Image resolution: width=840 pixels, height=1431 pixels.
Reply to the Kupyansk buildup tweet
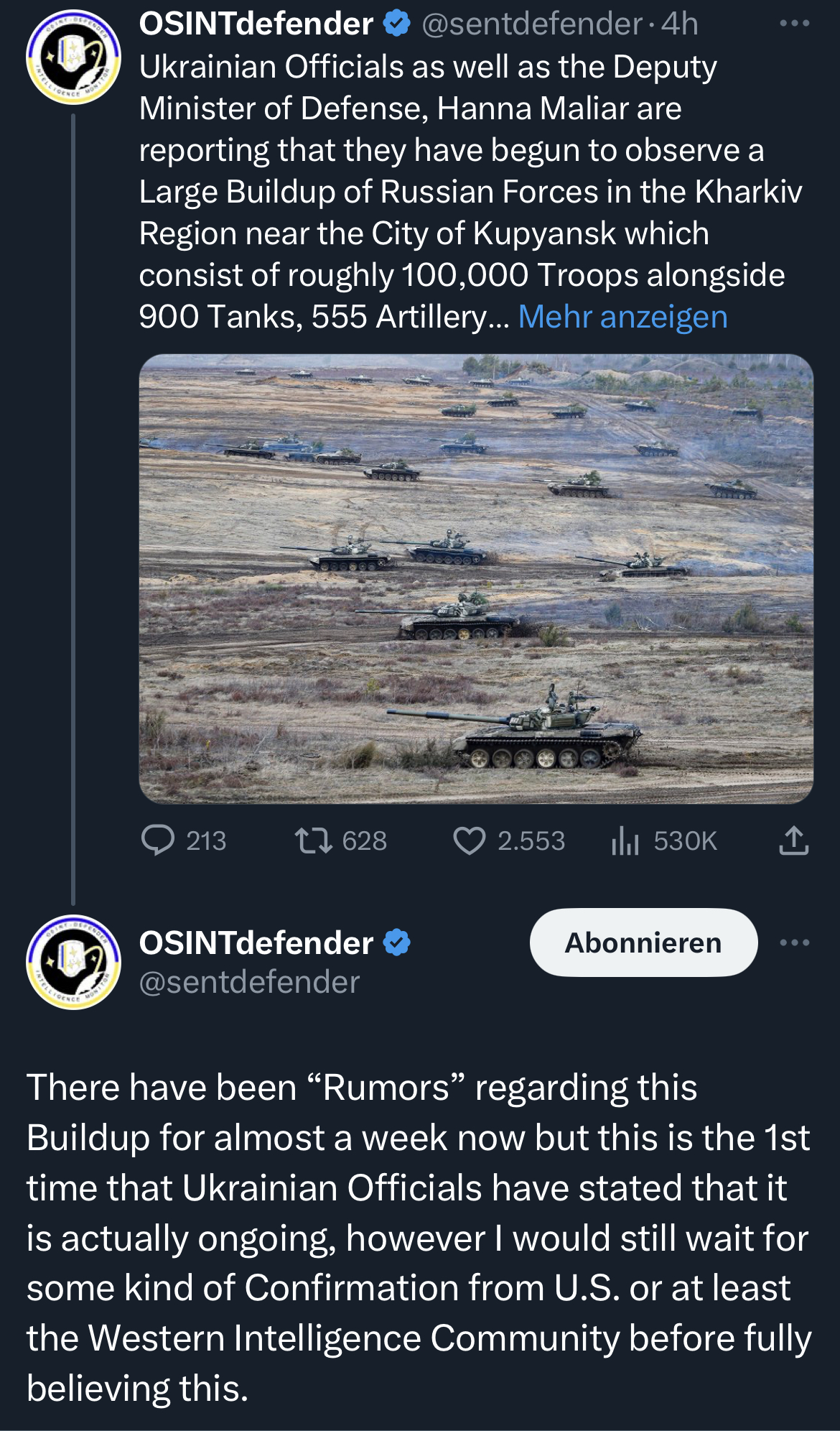(x=158, y=840)
